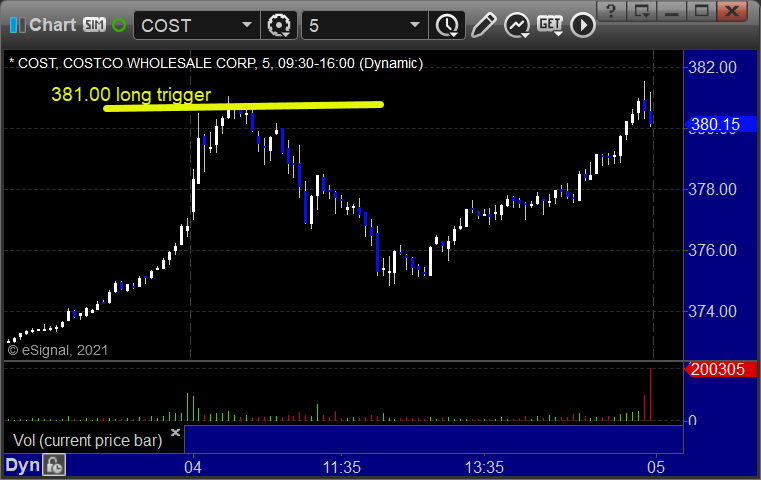Click the 04 date axis label

pos(193,467)
